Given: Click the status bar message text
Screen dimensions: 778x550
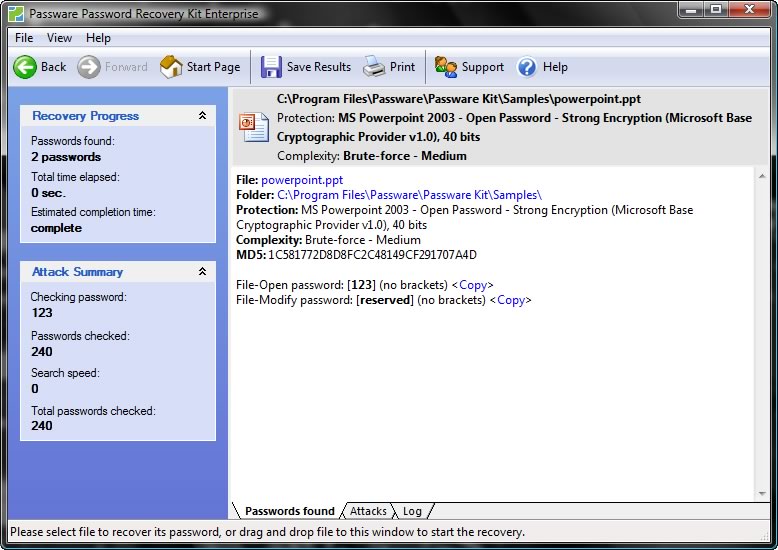Looking at the screenshot, I should click(267, 532).
